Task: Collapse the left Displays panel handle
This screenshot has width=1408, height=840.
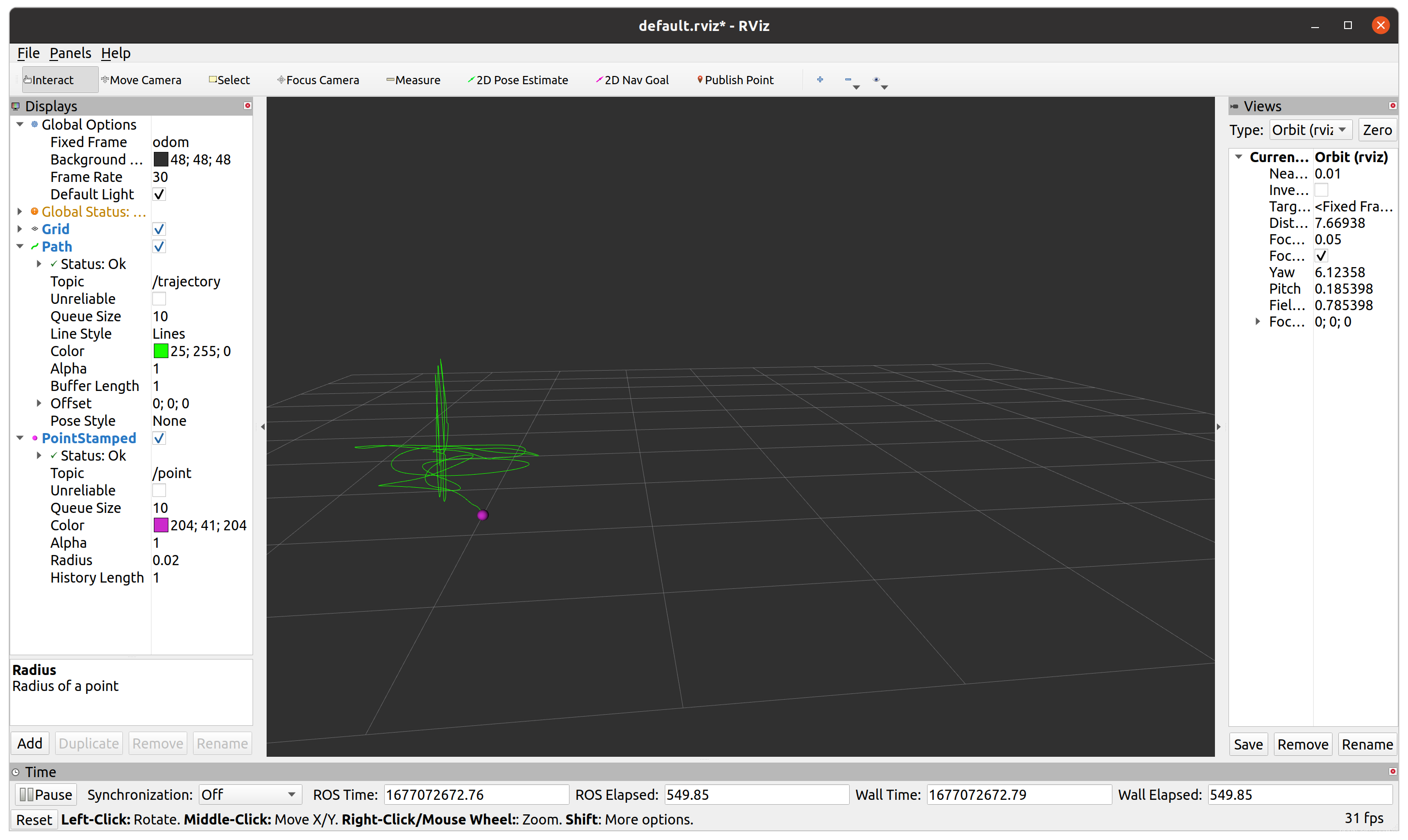Action: (263, 427)
